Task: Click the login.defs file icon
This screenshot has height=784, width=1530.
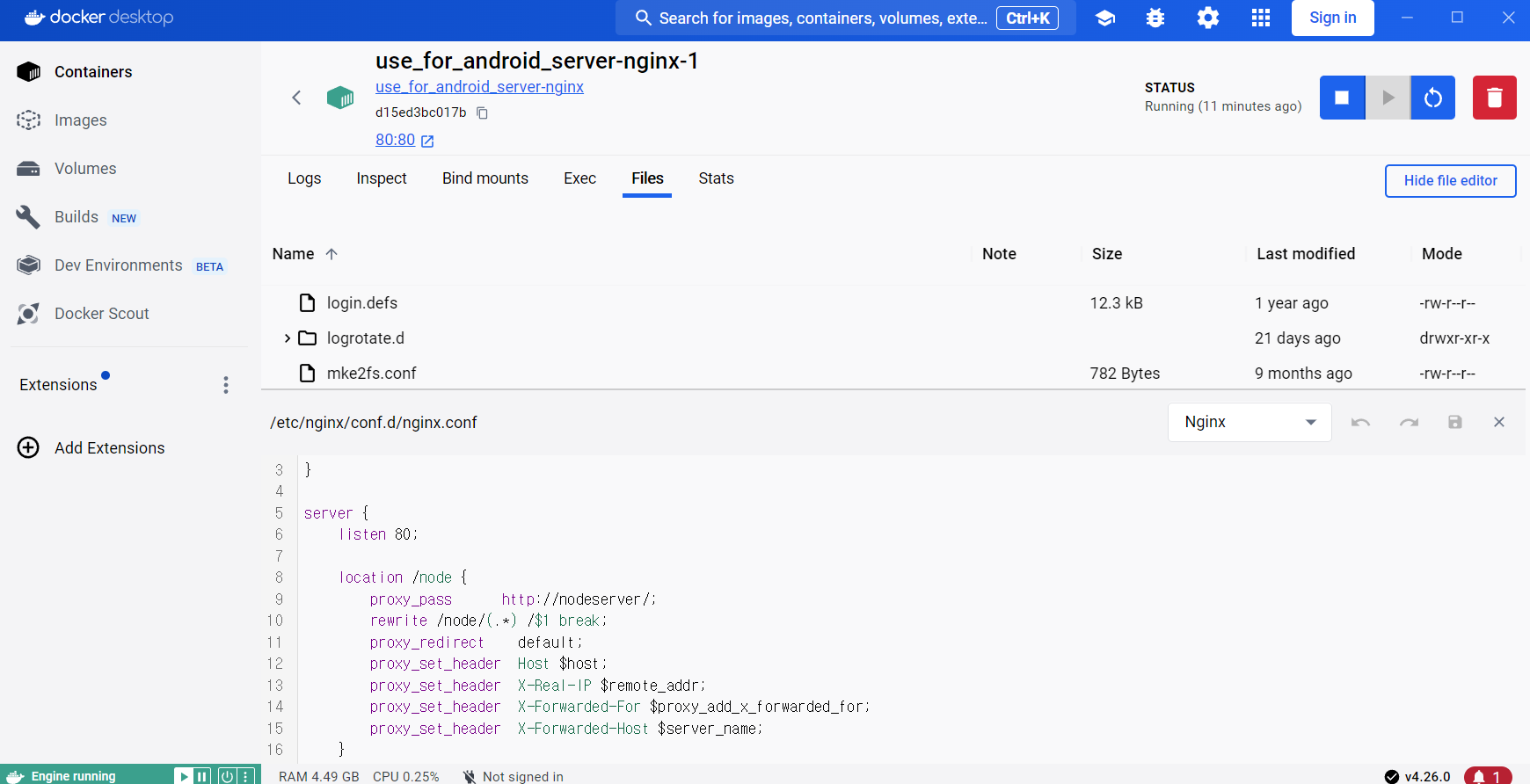Action: click(307, 303)
